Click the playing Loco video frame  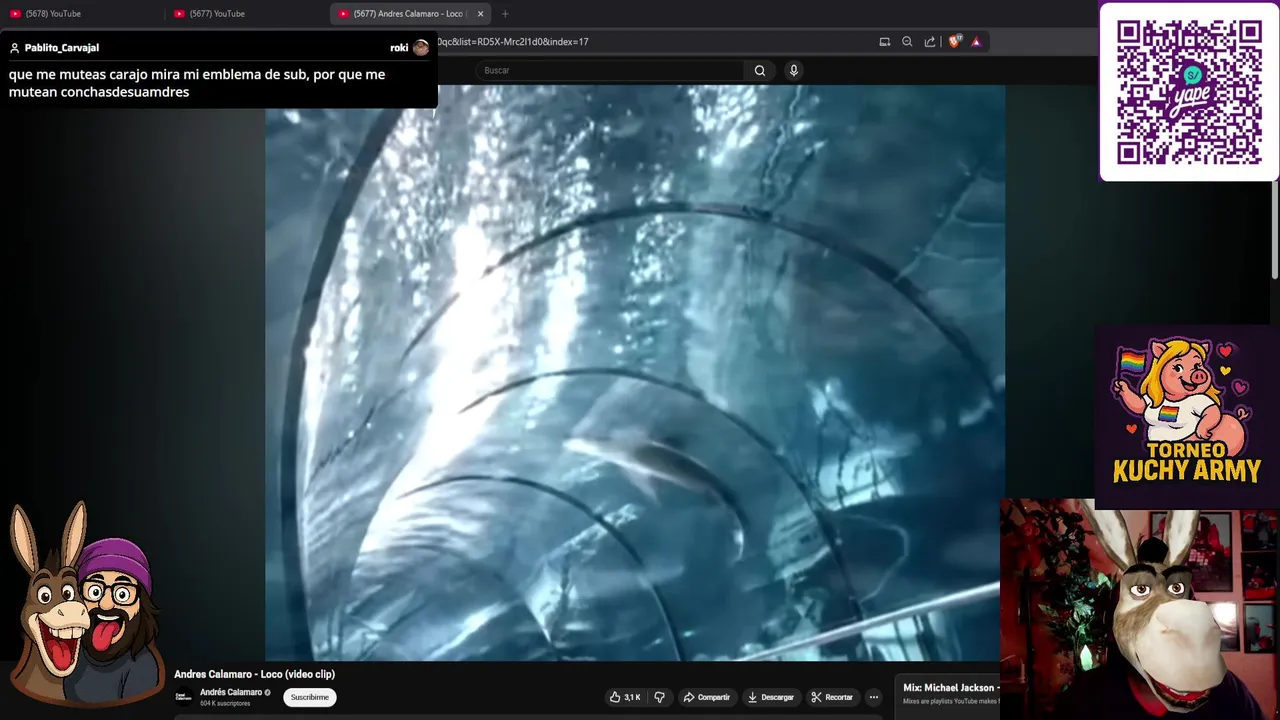point(634,372)
